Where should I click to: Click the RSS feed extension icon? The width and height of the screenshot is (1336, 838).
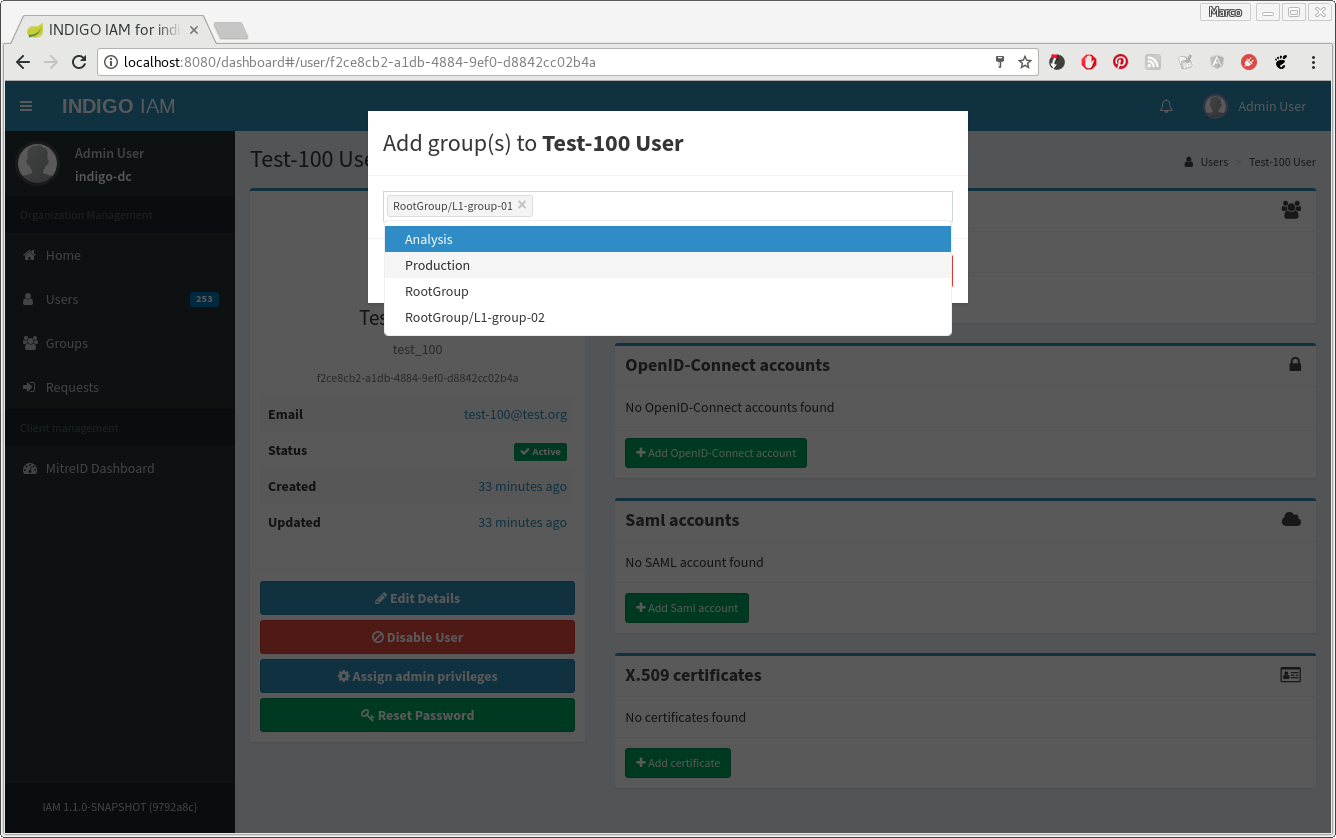[1153, 62]
